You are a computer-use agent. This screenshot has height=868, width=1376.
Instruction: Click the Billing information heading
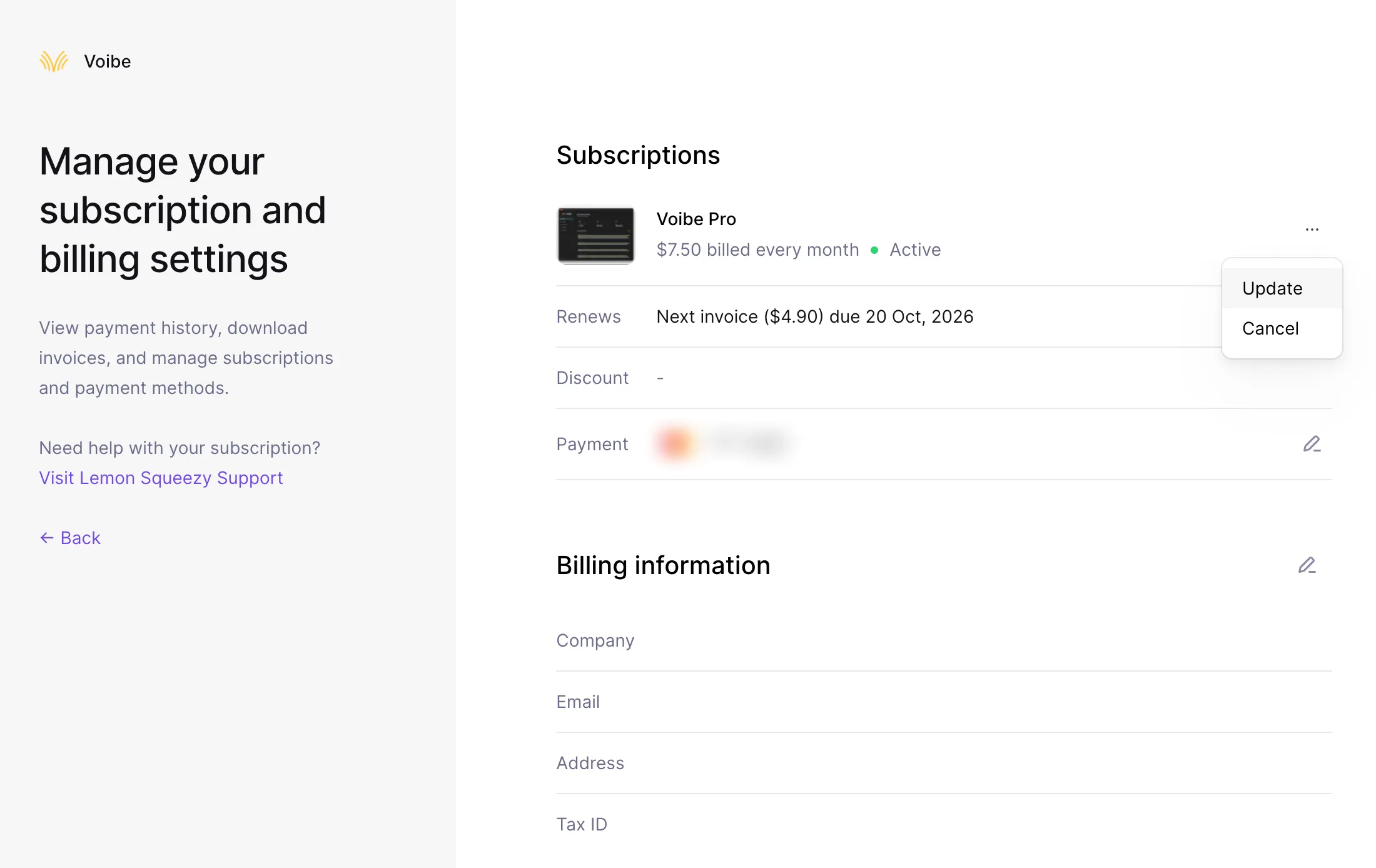[x=663, y=565]
